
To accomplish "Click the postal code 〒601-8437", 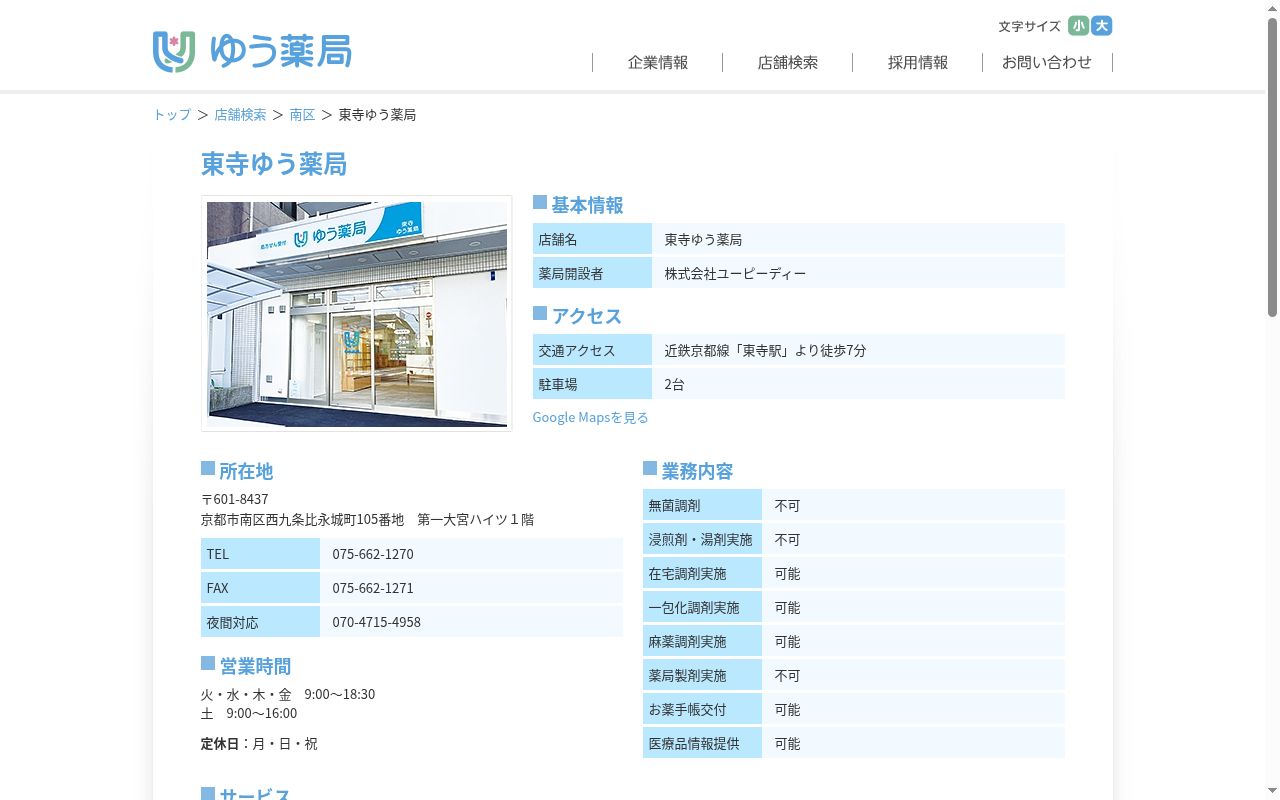I will pos(235,499).
